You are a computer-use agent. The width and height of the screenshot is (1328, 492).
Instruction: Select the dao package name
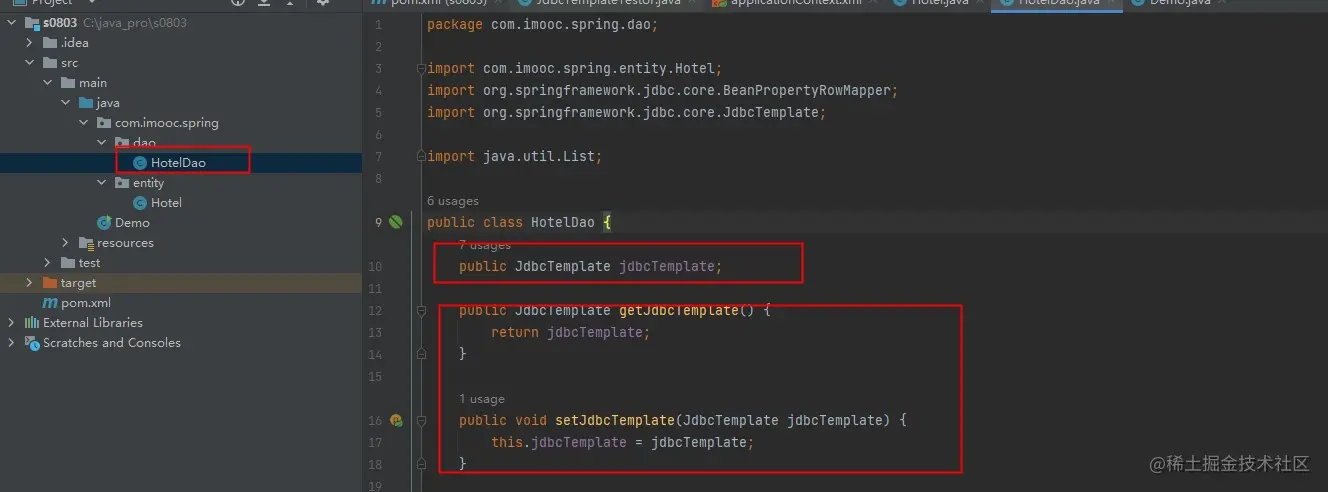point(144,143)
